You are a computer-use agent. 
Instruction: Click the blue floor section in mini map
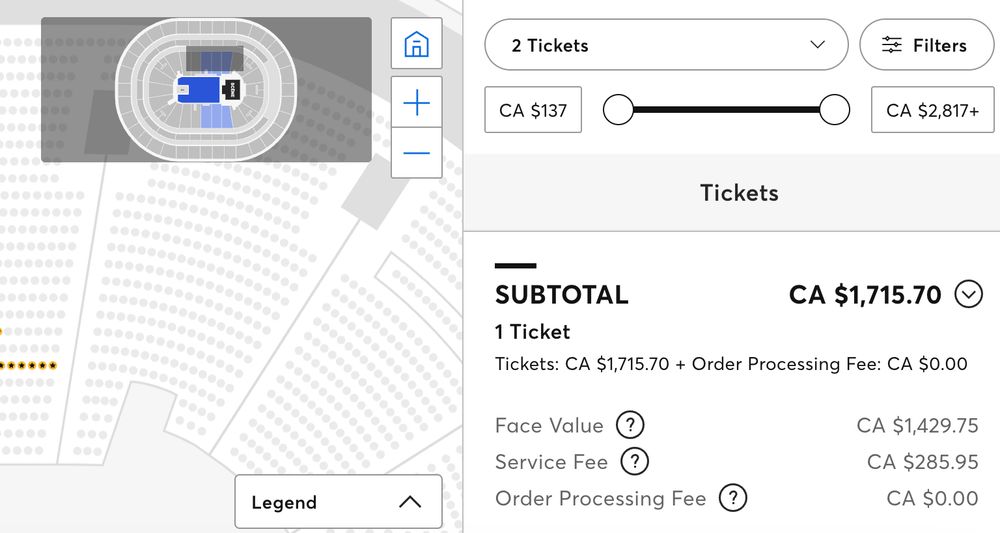tap(198, 90)
